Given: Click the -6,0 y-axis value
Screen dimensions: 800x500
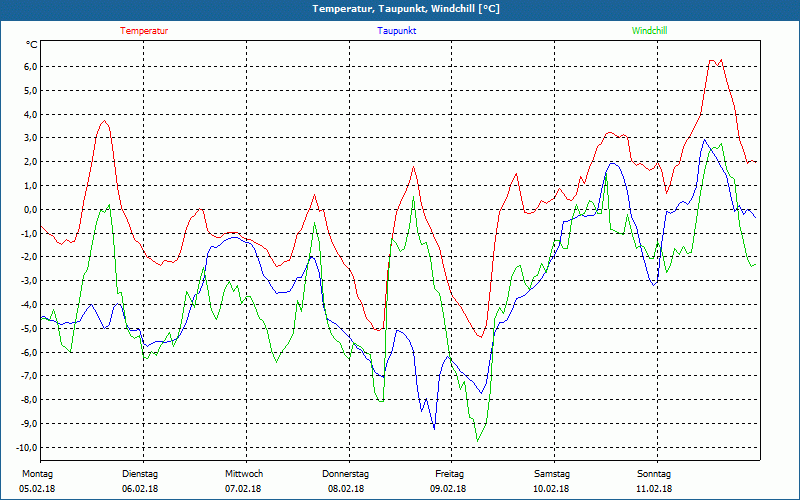Looking at the screenshot, I should (28, 352).
